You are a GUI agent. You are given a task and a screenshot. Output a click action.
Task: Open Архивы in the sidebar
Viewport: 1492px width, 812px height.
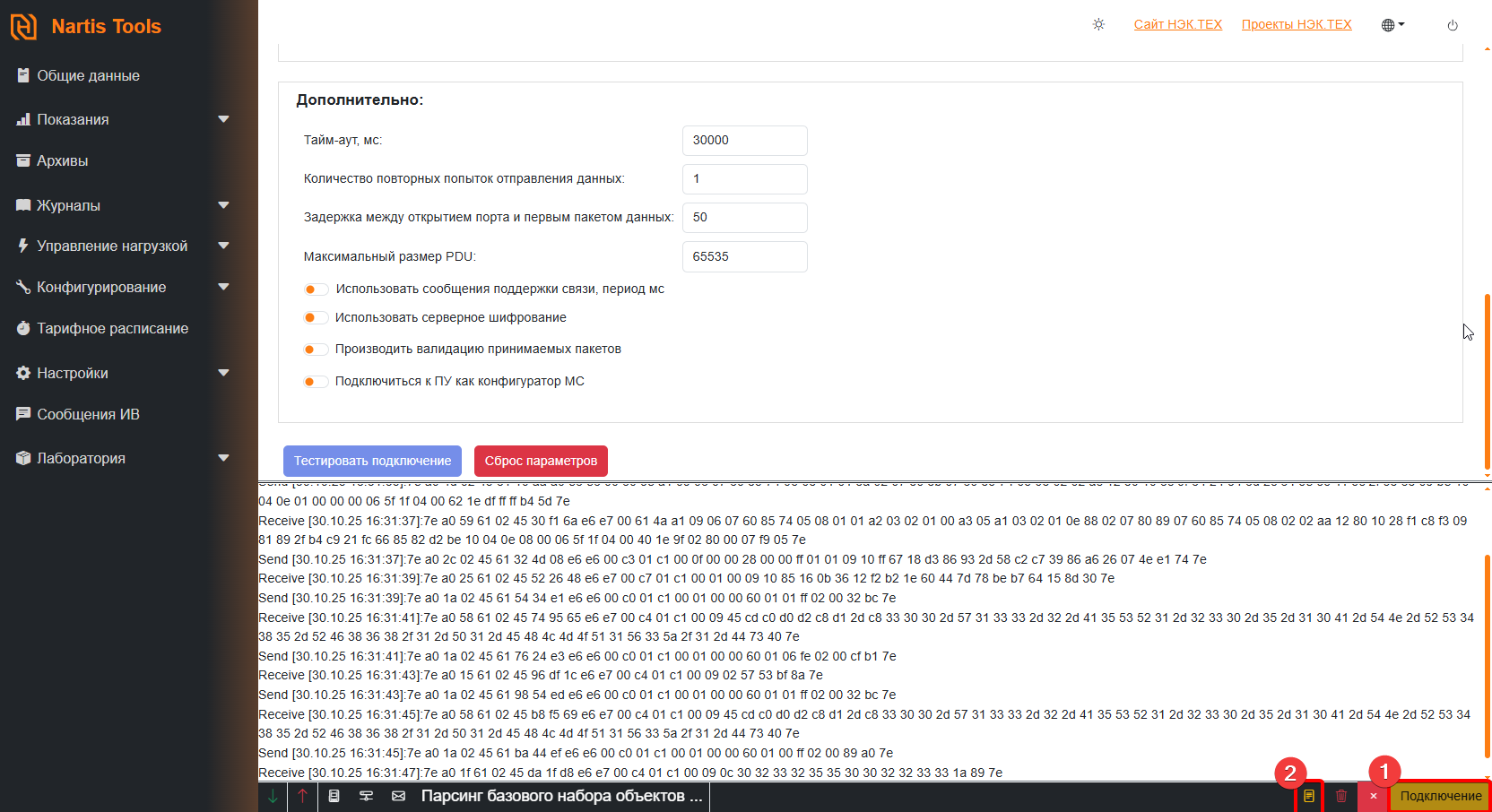coord(62,160)
